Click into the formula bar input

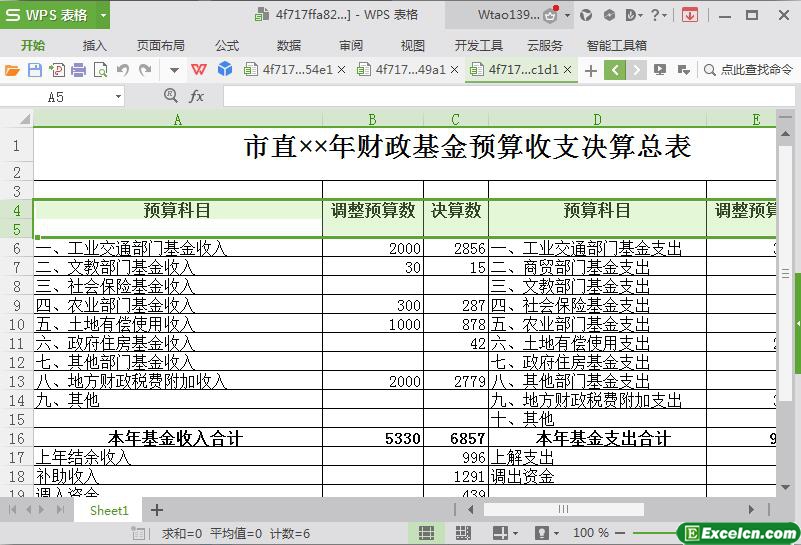(508, 97)
